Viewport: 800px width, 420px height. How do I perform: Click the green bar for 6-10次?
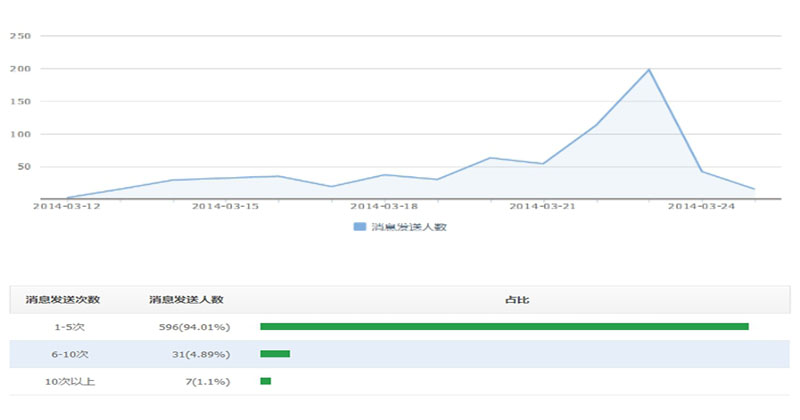point(275,353)
